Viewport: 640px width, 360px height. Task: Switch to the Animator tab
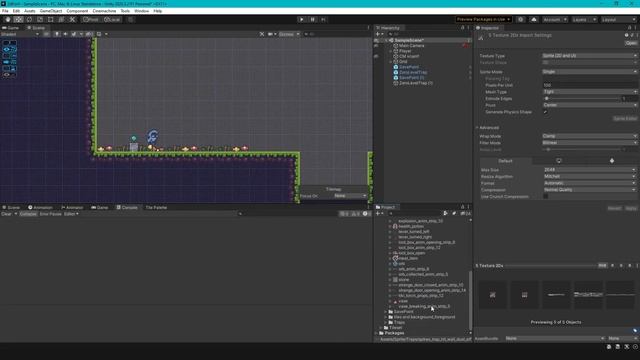click(x=72, y=207)
